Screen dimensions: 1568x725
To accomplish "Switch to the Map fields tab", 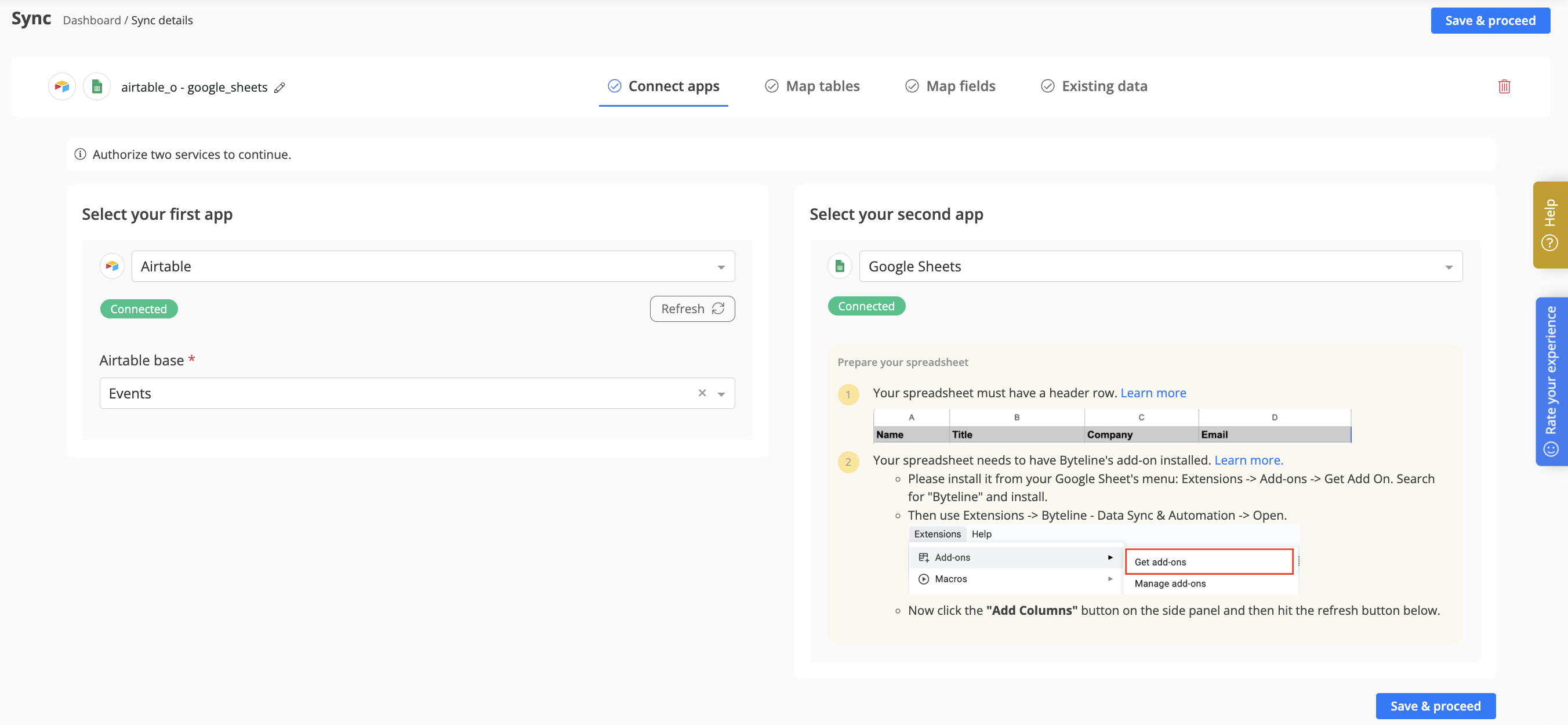I will (950, 86).
